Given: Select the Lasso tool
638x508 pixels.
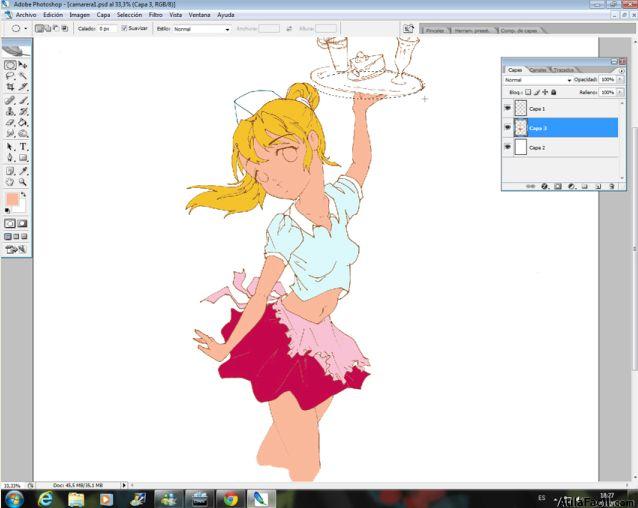Looking at the screenshot, I should point(10,76).
